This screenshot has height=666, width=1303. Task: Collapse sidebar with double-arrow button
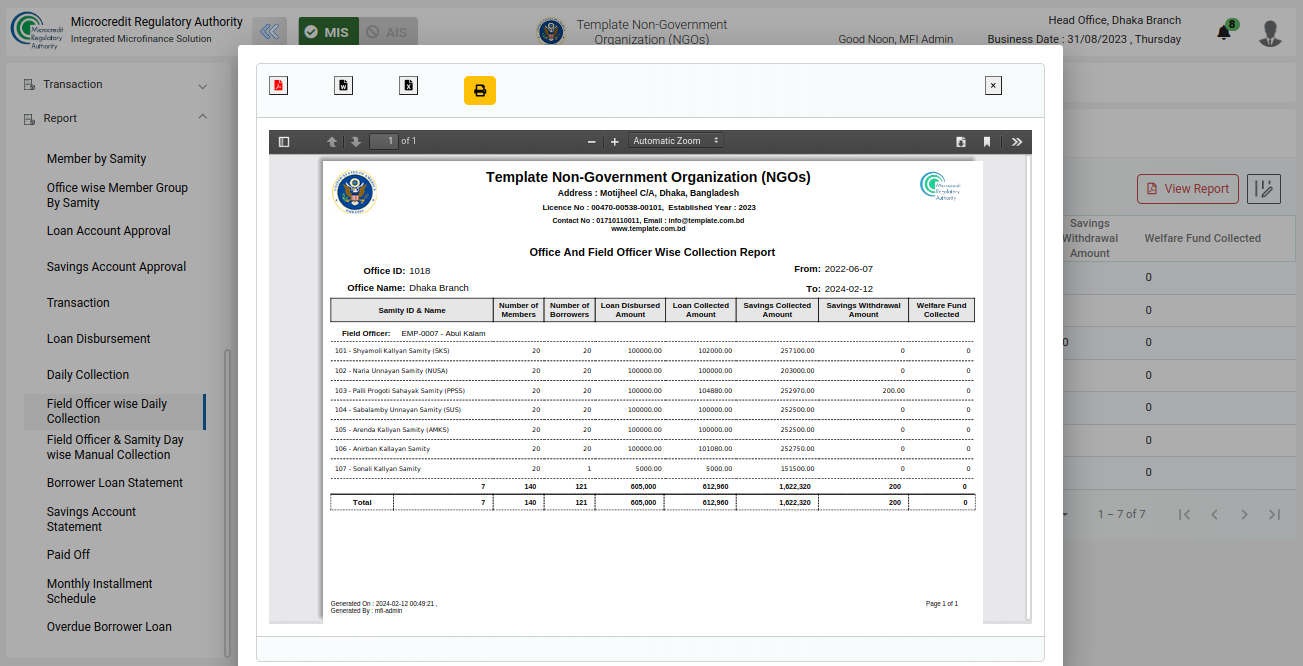[x=269, y=32]
